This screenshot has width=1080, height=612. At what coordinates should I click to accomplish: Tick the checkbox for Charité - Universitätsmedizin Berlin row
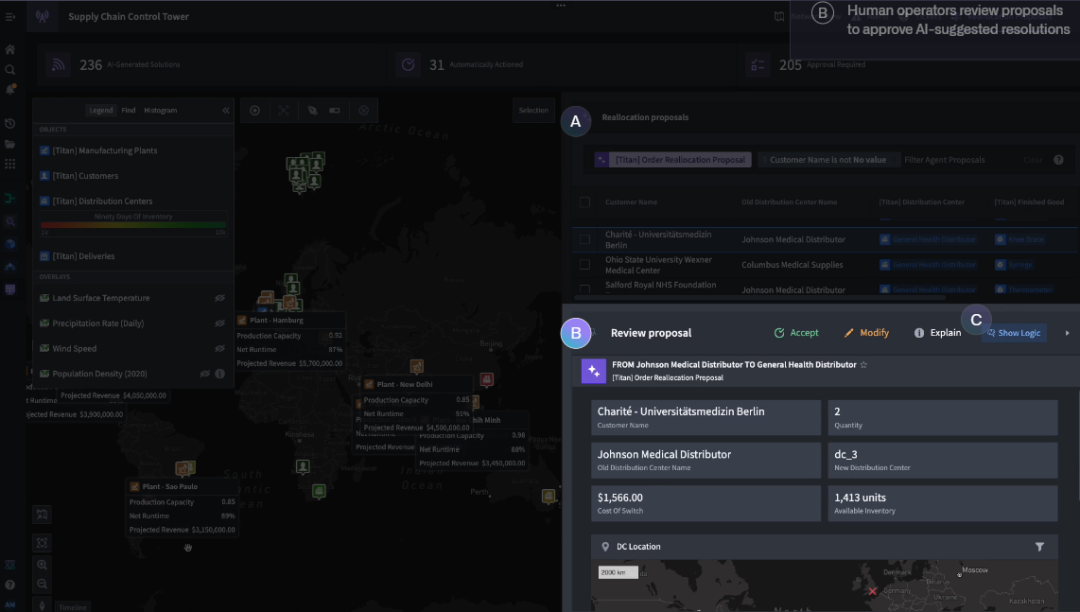584,240
